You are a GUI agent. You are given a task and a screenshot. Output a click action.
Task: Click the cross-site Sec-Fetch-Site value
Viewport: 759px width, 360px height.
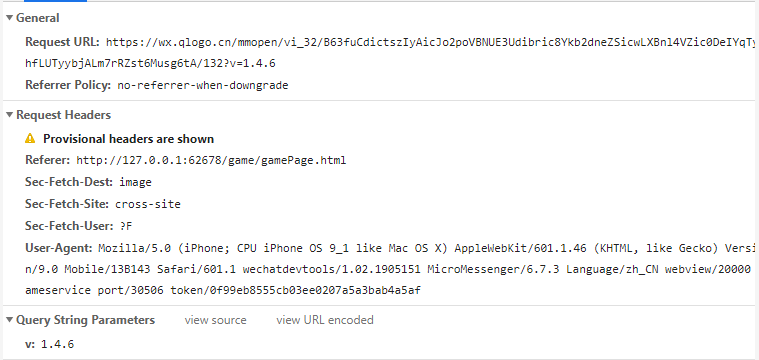tap(148, 204)
